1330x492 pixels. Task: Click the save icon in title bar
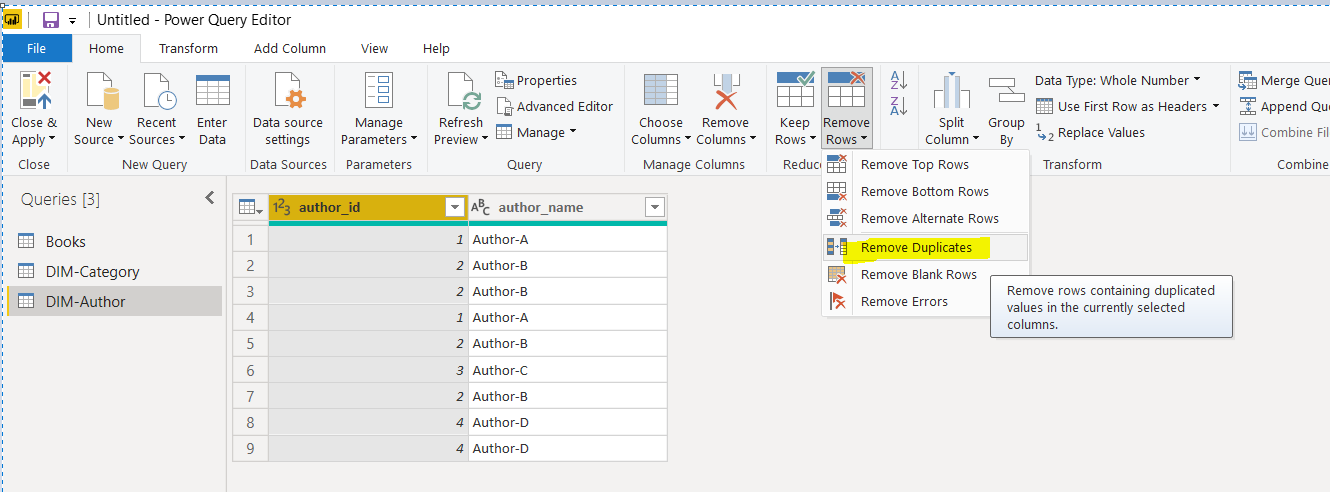[x=50, y=20]
